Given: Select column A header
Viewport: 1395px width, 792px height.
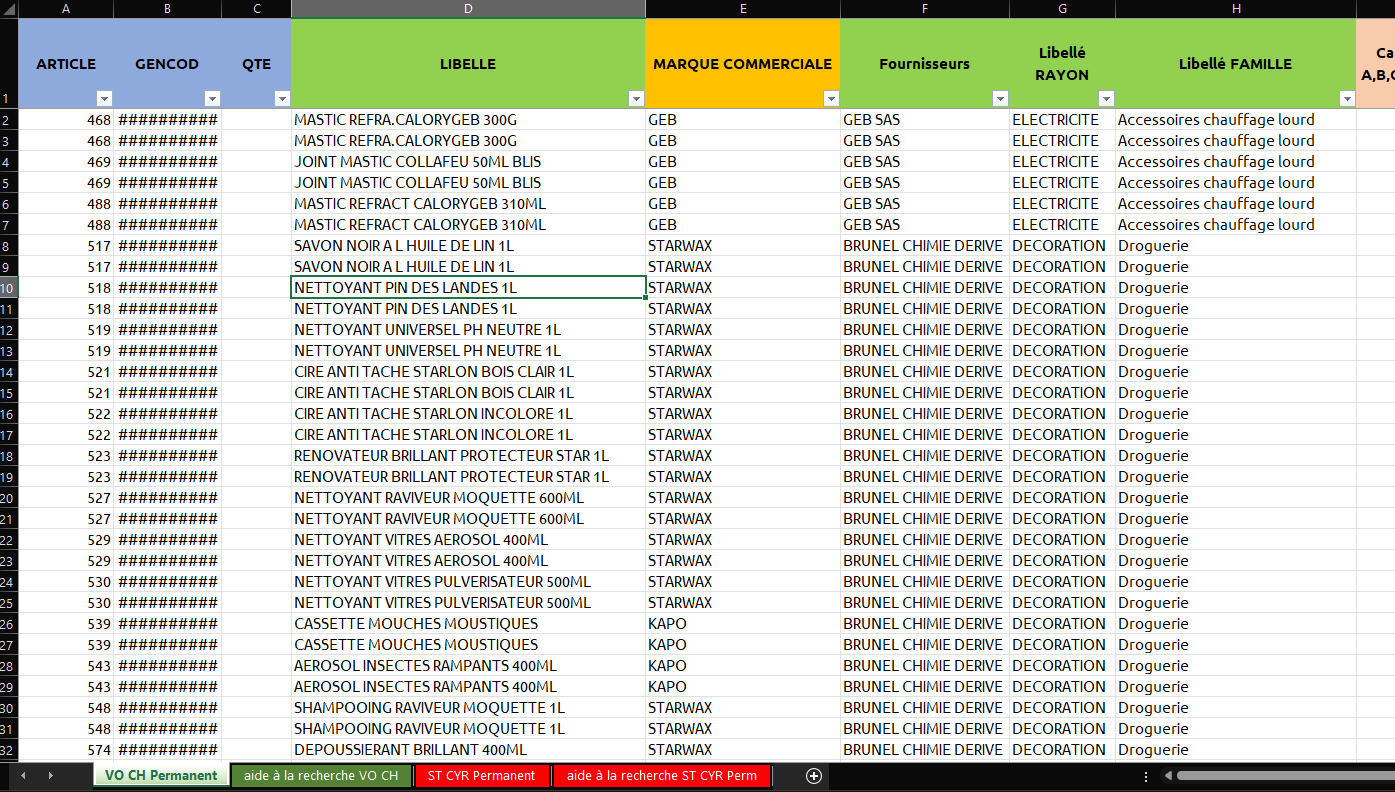Looking at the screenshot, I should coord(66,9).
